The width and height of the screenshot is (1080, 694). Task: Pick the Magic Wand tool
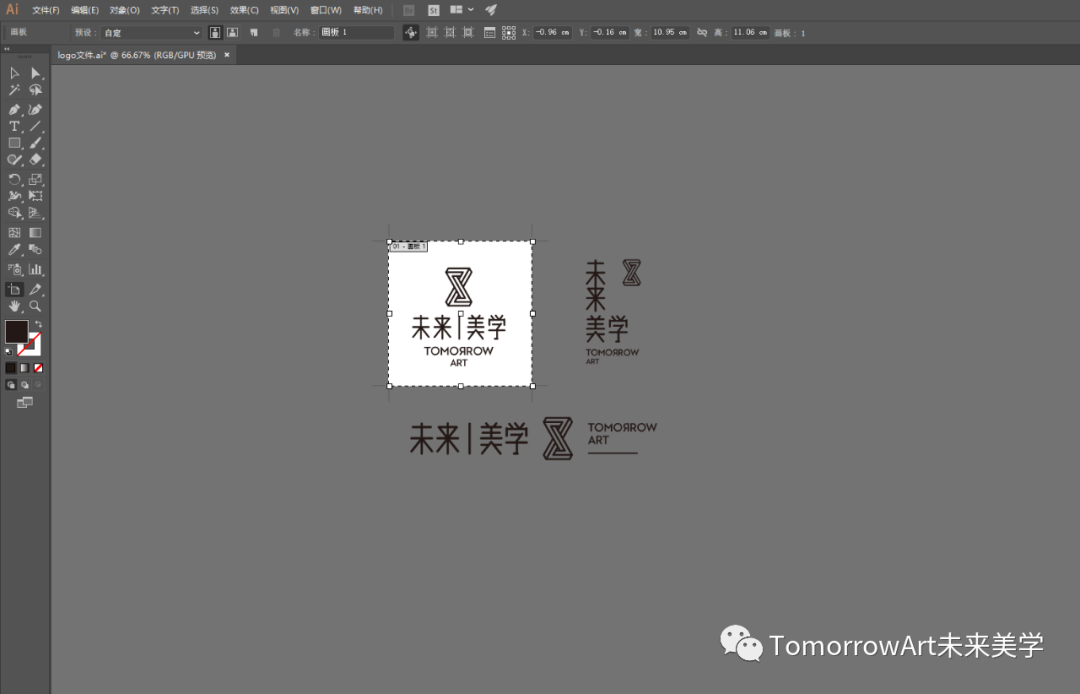click(x=14, y=90)
